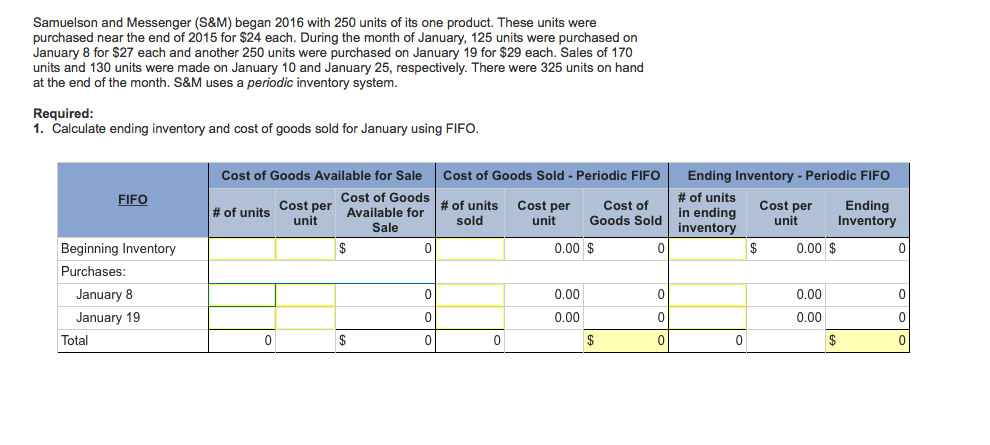Screen dimensions: 990x445
Task: Focus January 19 units sold input
Action: [x=471, y=318]
